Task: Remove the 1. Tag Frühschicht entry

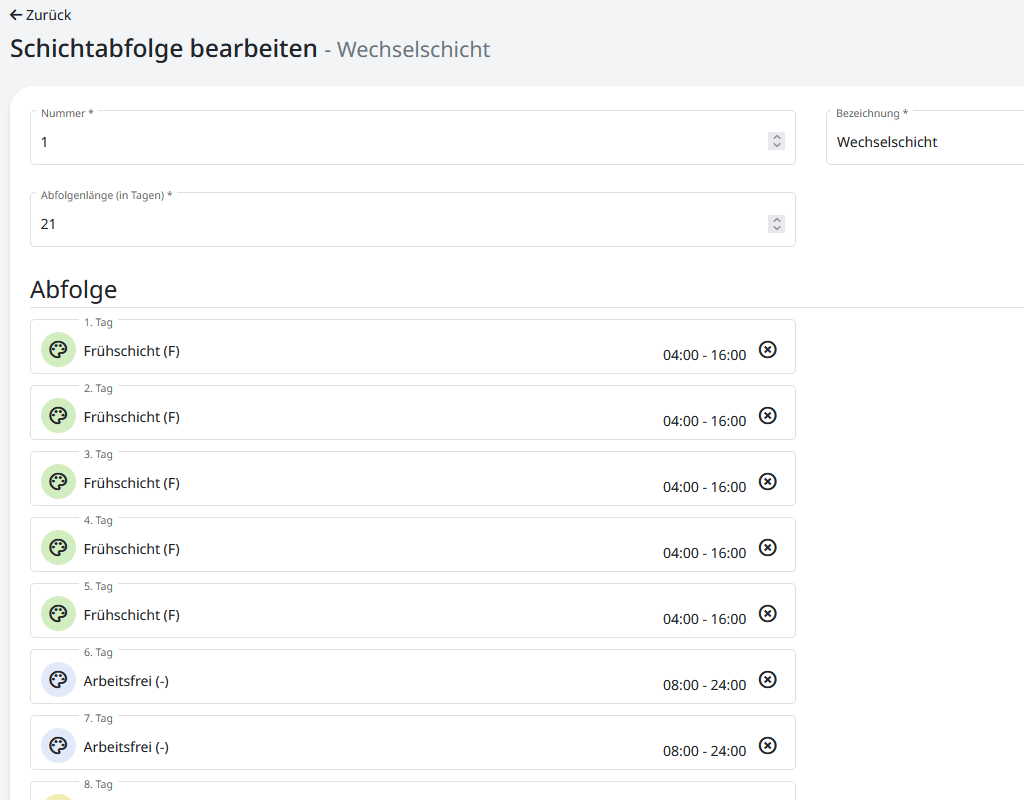Action: tap(767, 349)
